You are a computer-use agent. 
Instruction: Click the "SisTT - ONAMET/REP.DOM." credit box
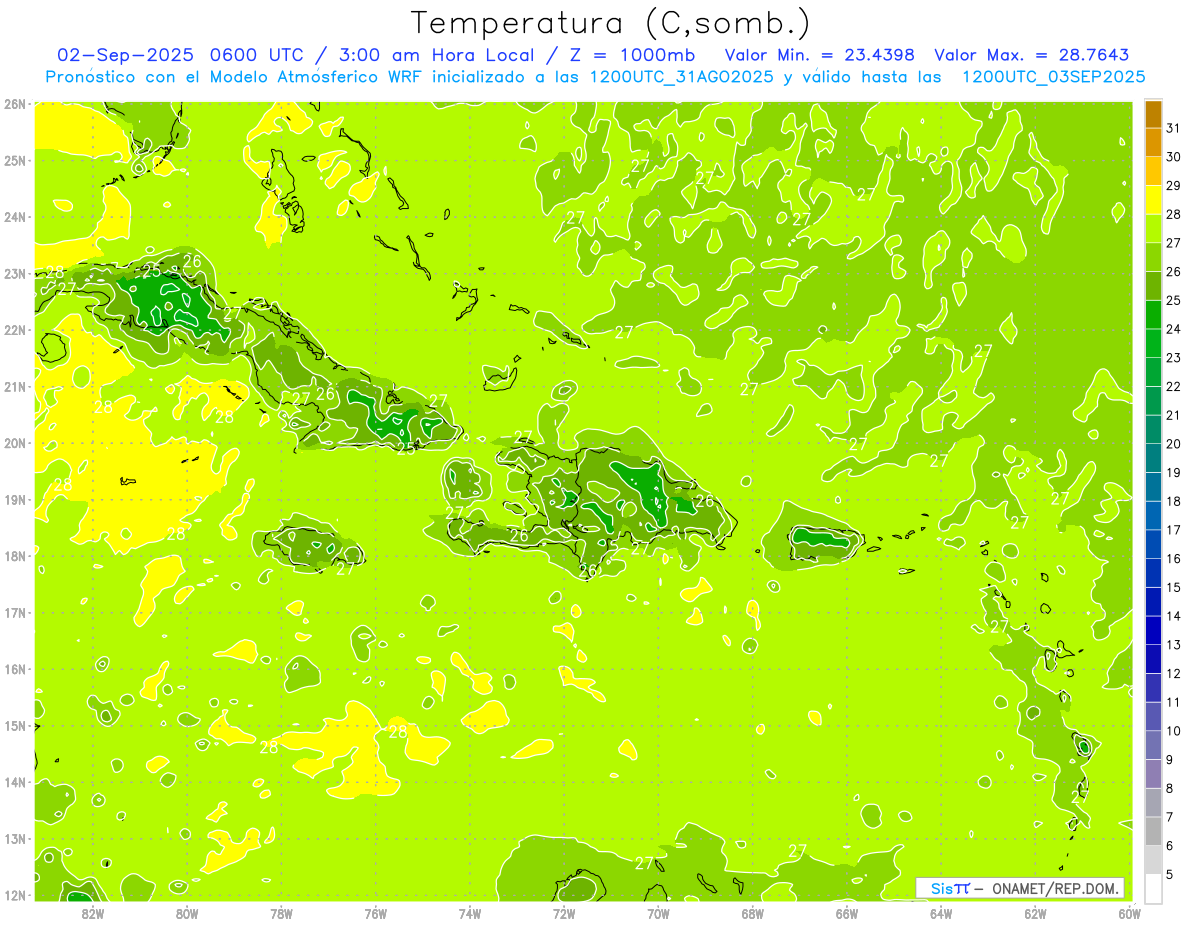pos(1020,888)
